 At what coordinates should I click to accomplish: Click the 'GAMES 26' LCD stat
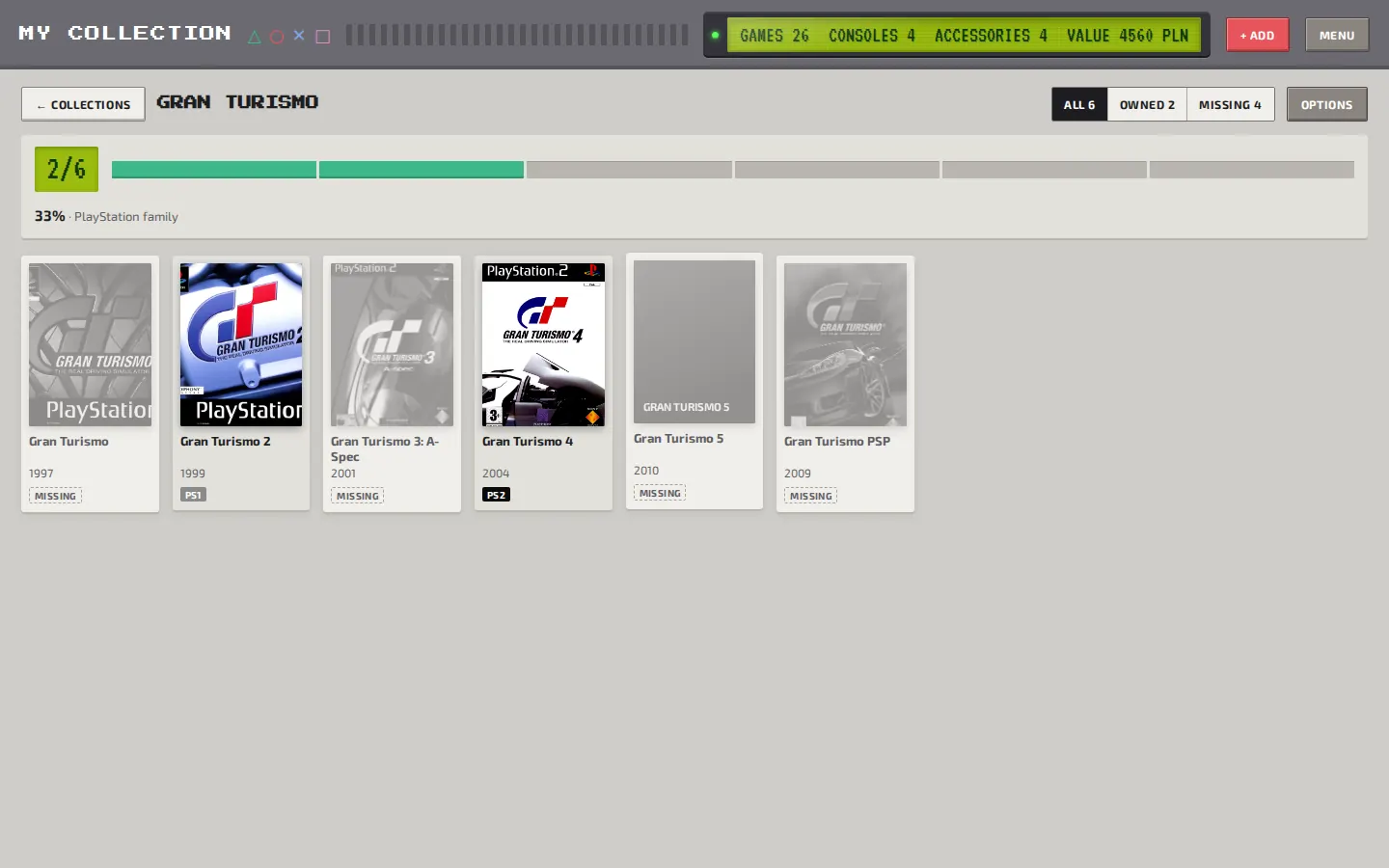(775, 36)
